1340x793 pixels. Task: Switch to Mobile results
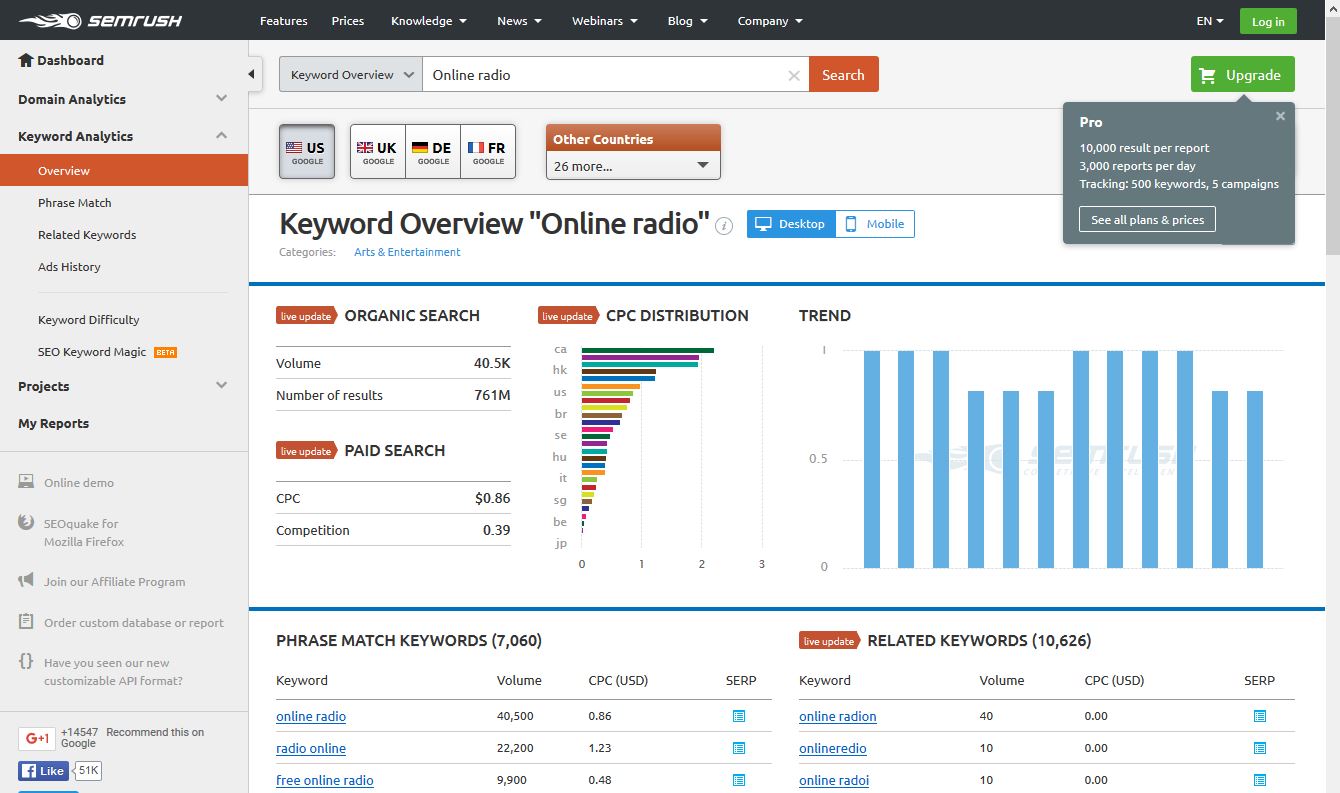[x=875, y=224]
